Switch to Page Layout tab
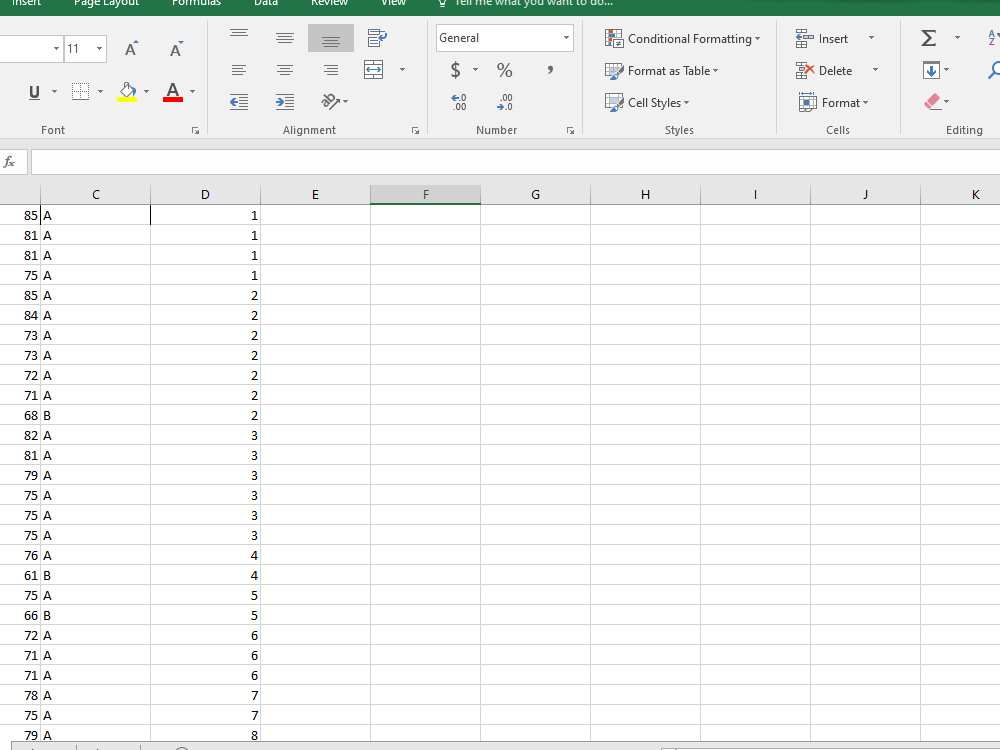1000x750 pixels. (107, 3)
